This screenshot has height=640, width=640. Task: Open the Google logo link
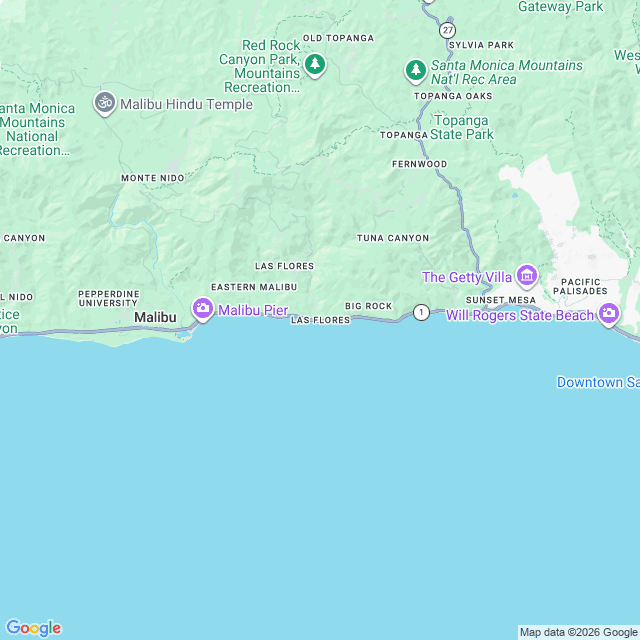(34, 628)
